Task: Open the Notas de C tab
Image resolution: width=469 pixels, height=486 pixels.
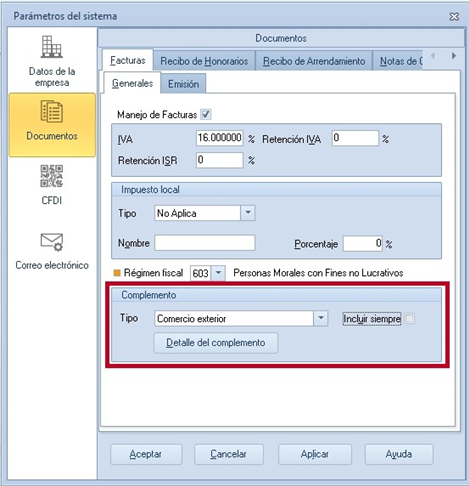Action: (399, 61)
